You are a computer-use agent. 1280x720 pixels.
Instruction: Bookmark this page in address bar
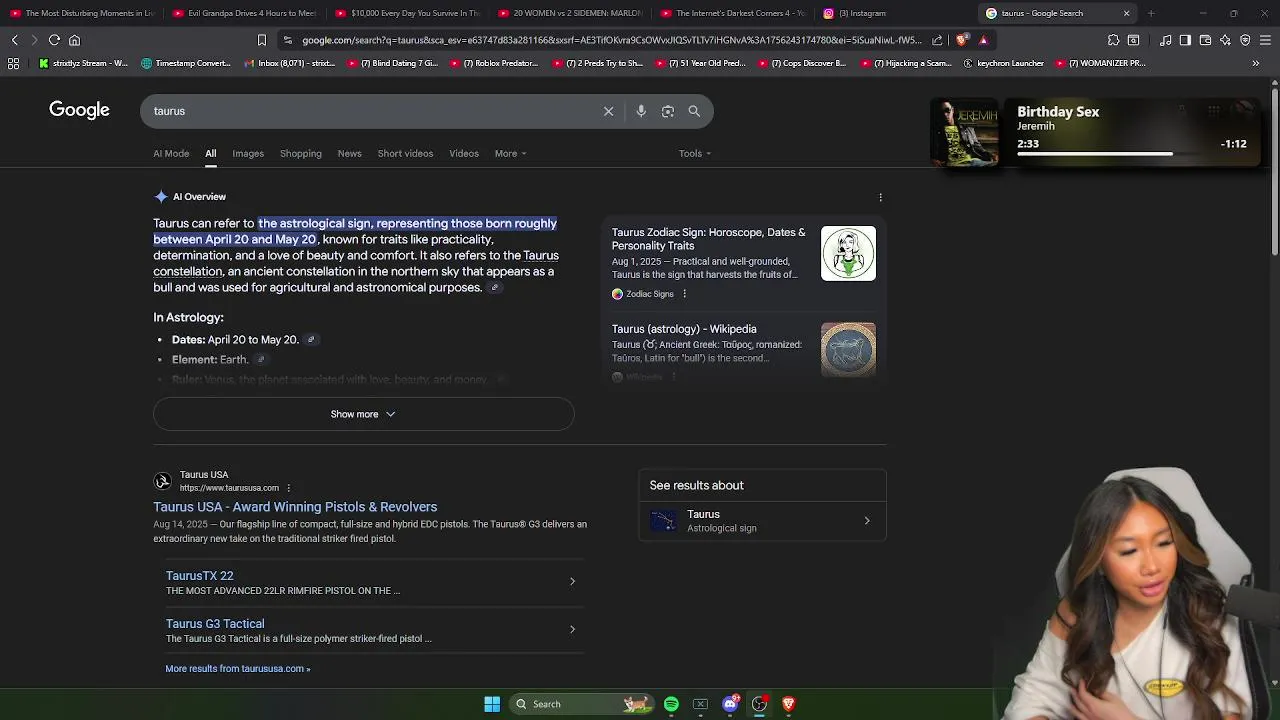pyautogui.click(x=262, y=40)
